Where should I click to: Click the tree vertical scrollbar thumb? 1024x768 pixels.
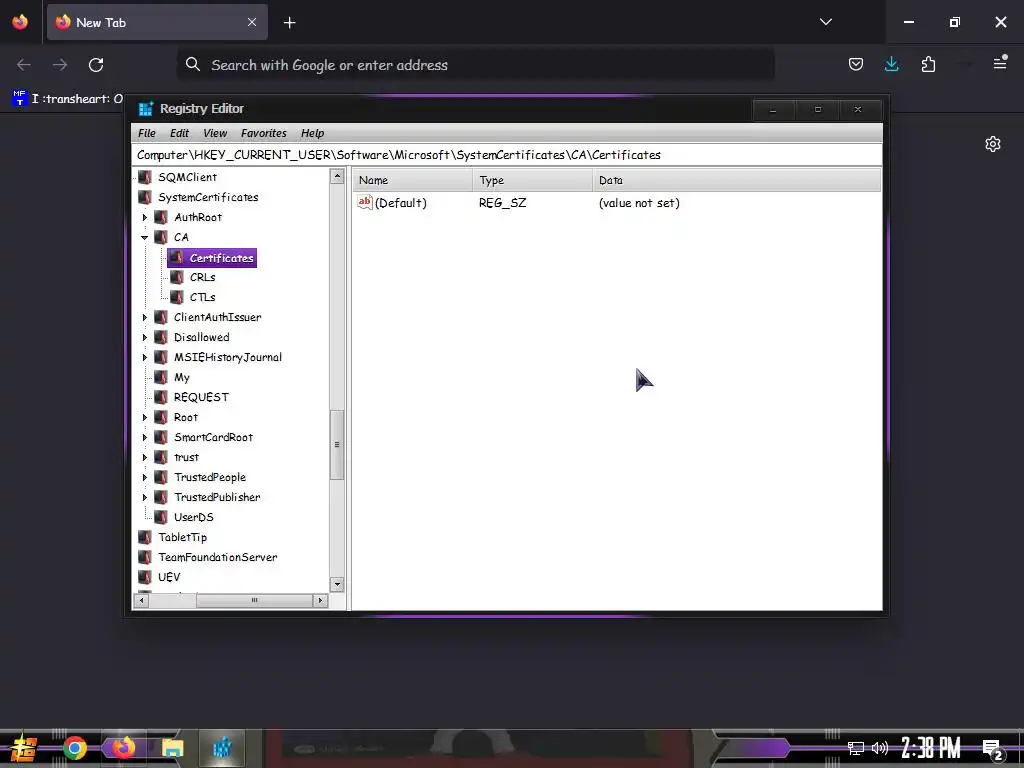pos(337,445)
